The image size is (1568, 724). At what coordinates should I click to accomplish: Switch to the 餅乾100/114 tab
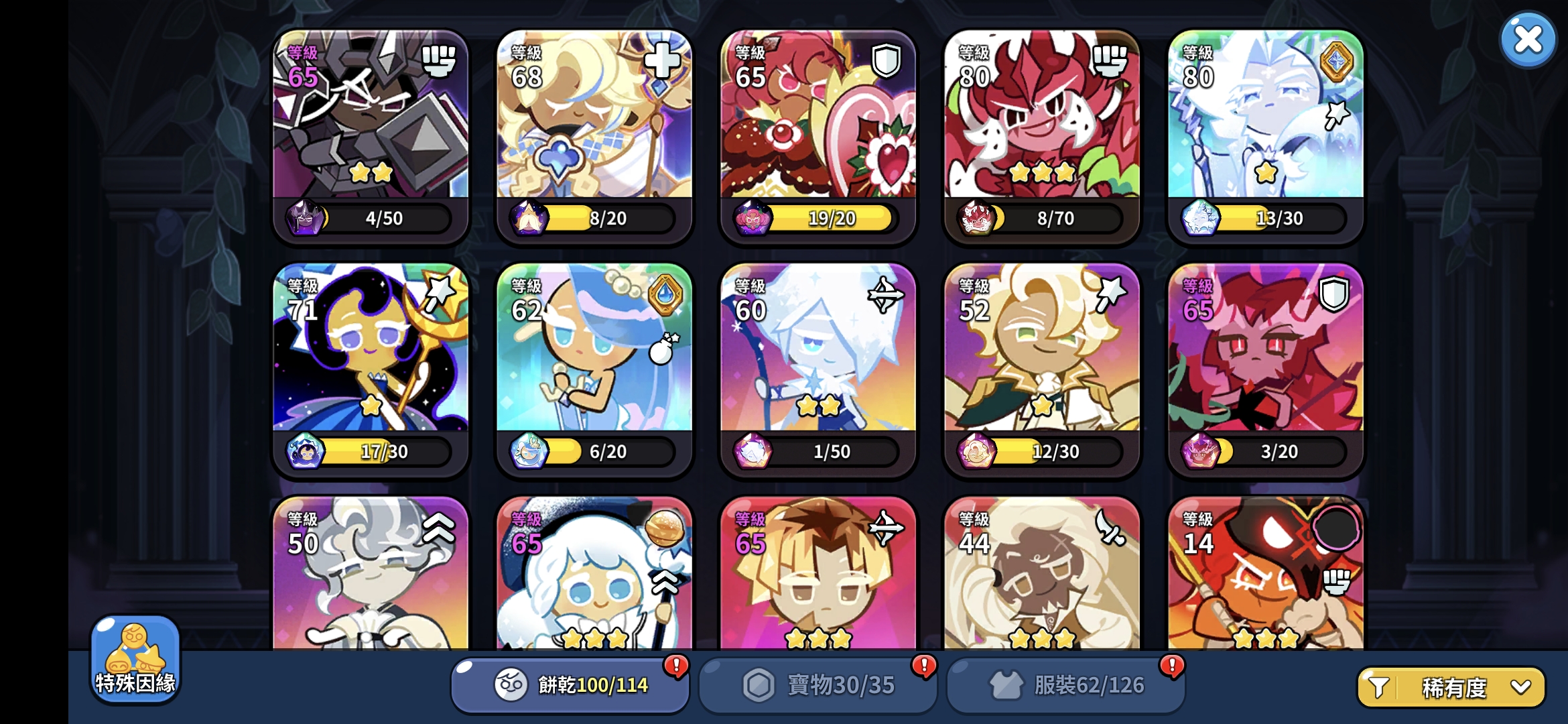(570, 684)
